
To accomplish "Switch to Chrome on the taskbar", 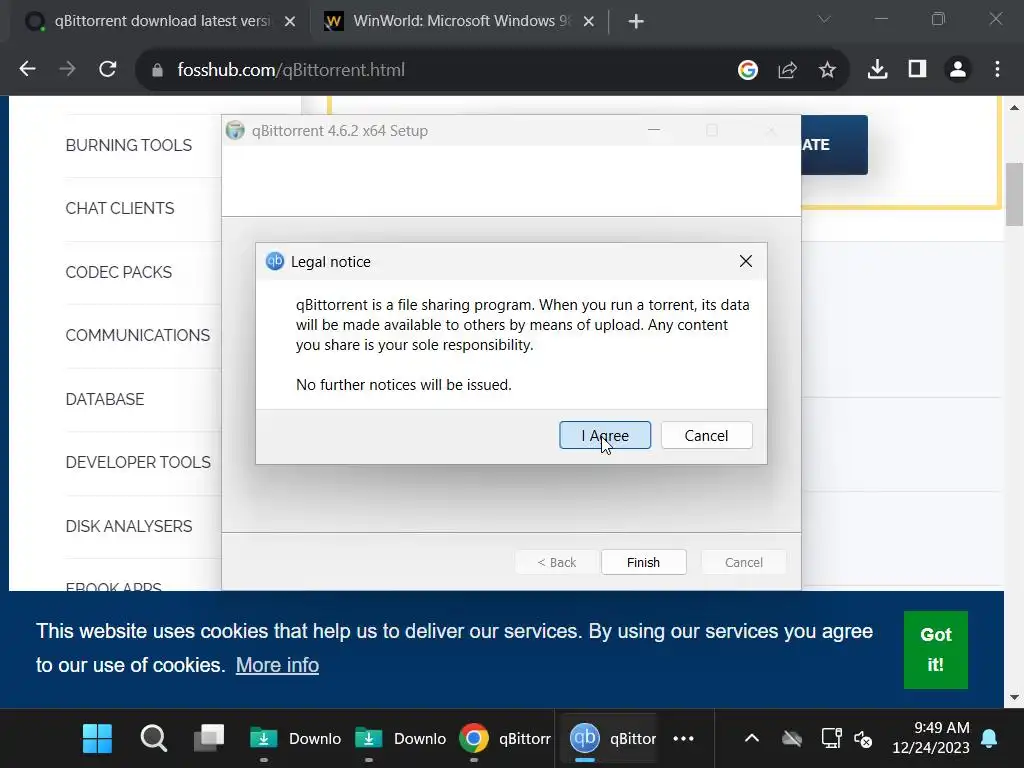I will tap(504, 739).
